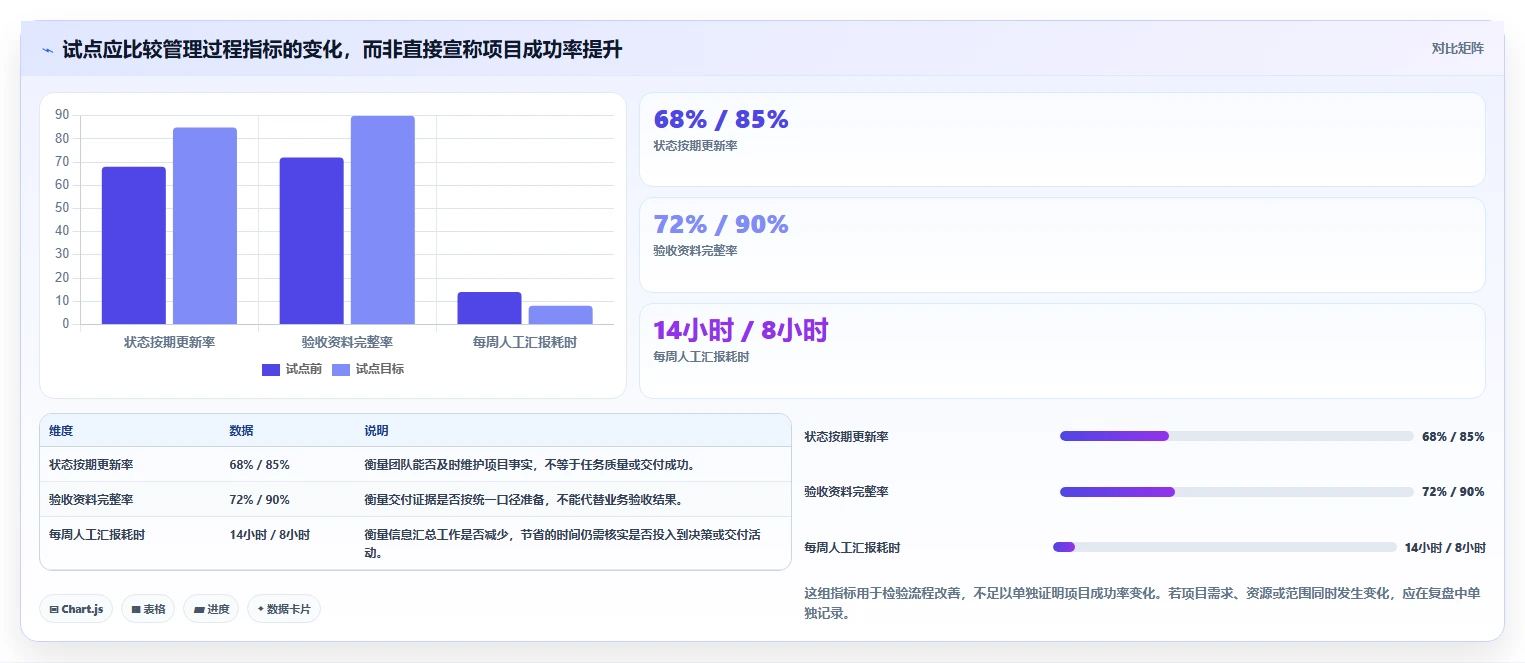The height and width of the screenshot is (663, 1525).
Task: Click the 试点前 bar for 每周人工汇报耗时
Action: click(489, 308)
